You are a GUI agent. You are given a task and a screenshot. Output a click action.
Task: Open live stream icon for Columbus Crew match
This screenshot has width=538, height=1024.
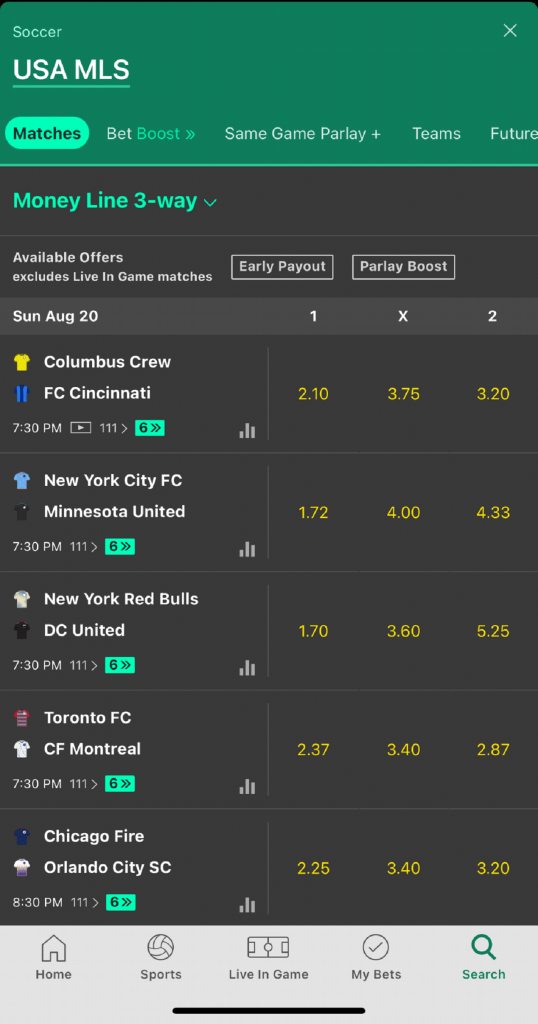[80, 428]
